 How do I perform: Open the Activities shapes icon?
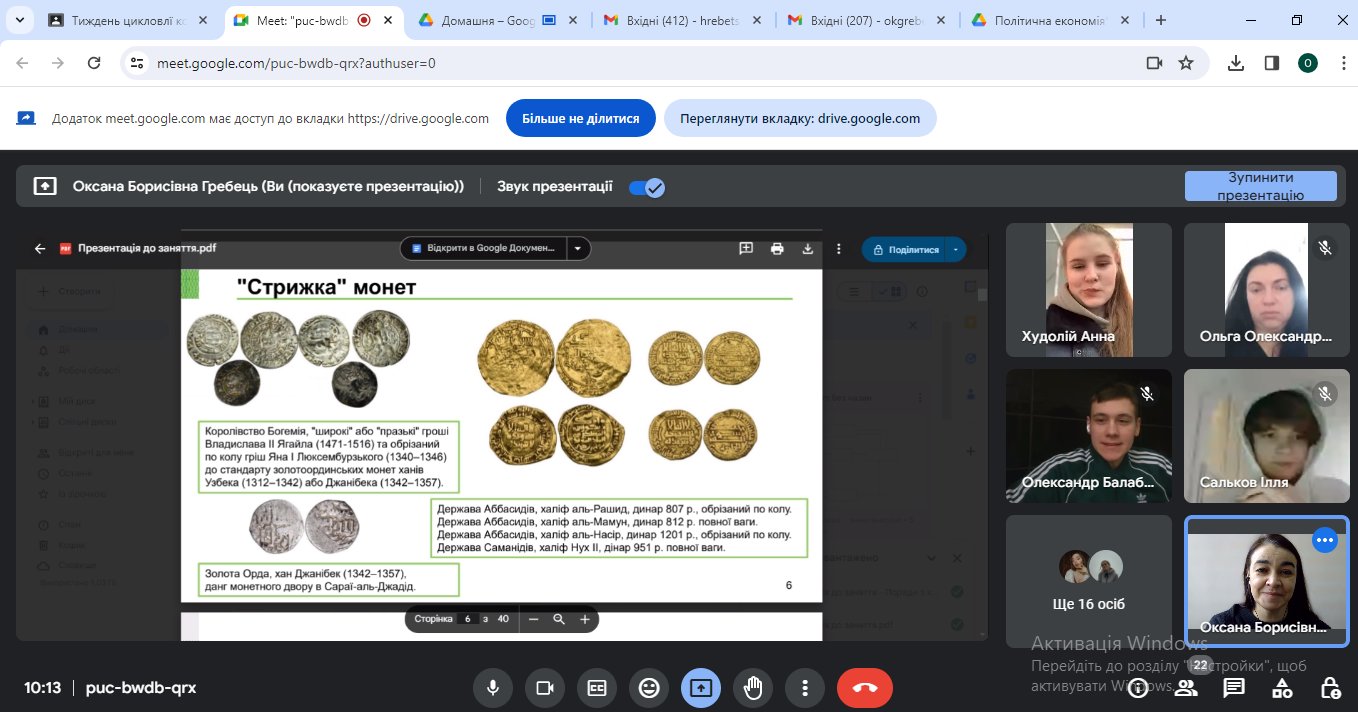1282,688
